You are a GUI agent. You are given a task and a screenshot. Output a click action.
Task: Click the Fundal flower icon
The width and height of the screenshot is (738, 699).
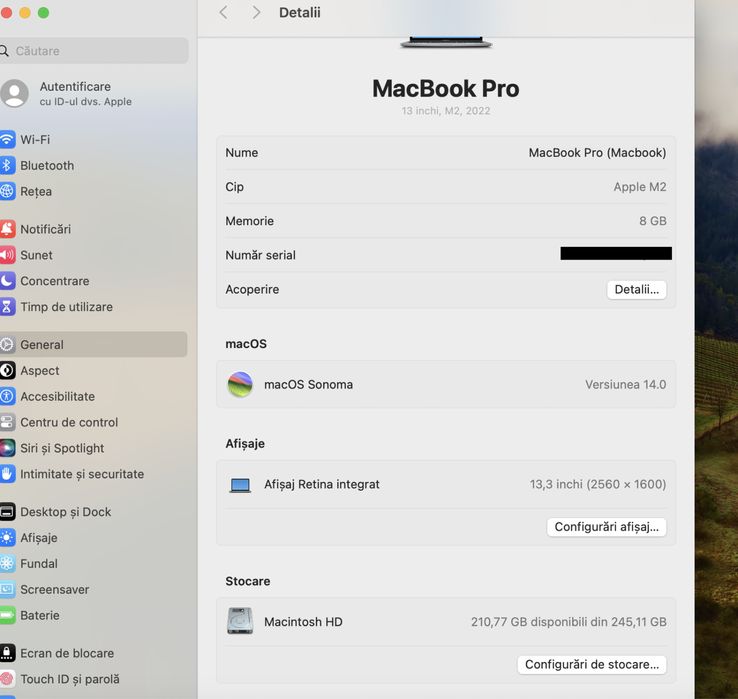click(x=7, y=563)
